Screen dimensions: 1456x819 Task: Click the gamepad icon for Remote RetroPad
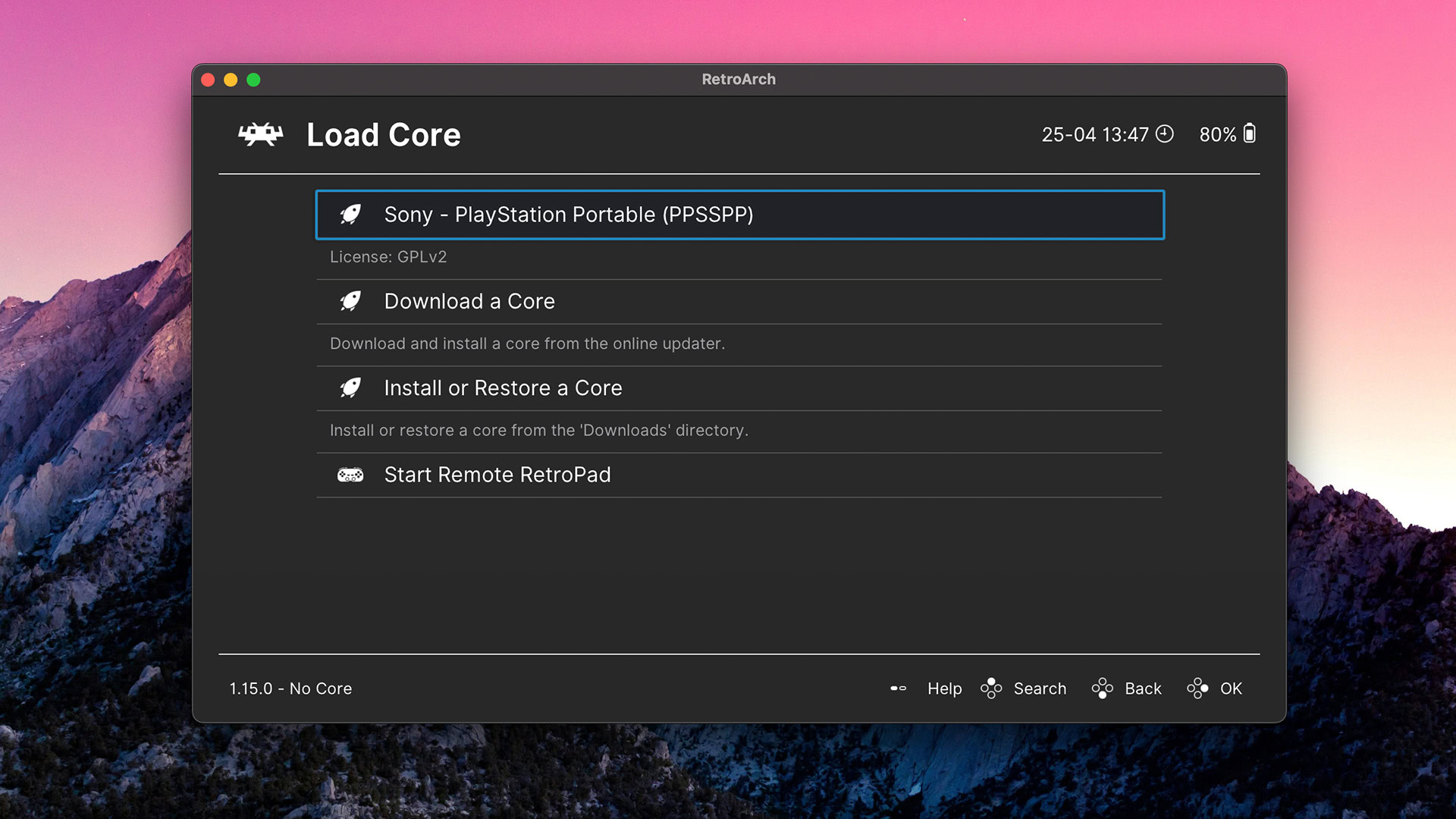click(350, 475)
